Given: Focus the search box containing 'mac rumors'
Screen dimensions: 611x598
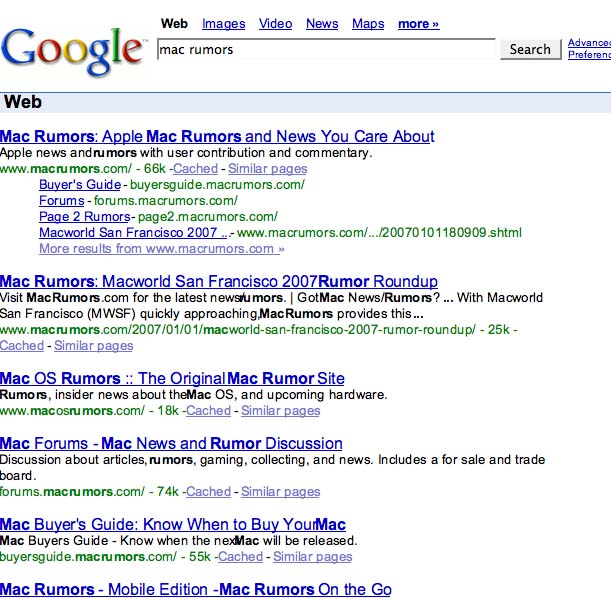Looking at the screenshot, I should coord(326,49).
